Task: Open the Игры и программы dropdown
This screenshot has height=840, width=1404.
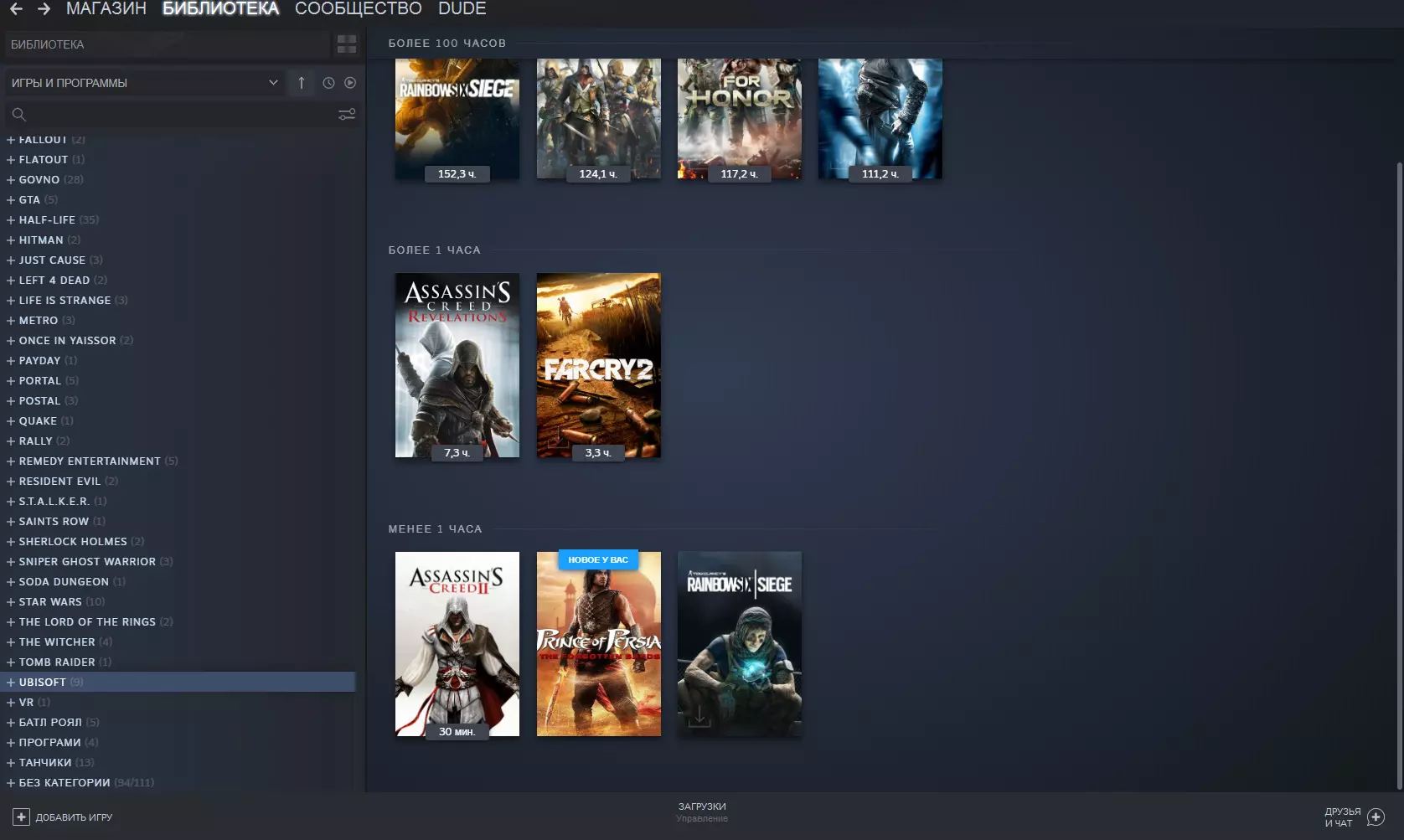Action: pos(144,83)
